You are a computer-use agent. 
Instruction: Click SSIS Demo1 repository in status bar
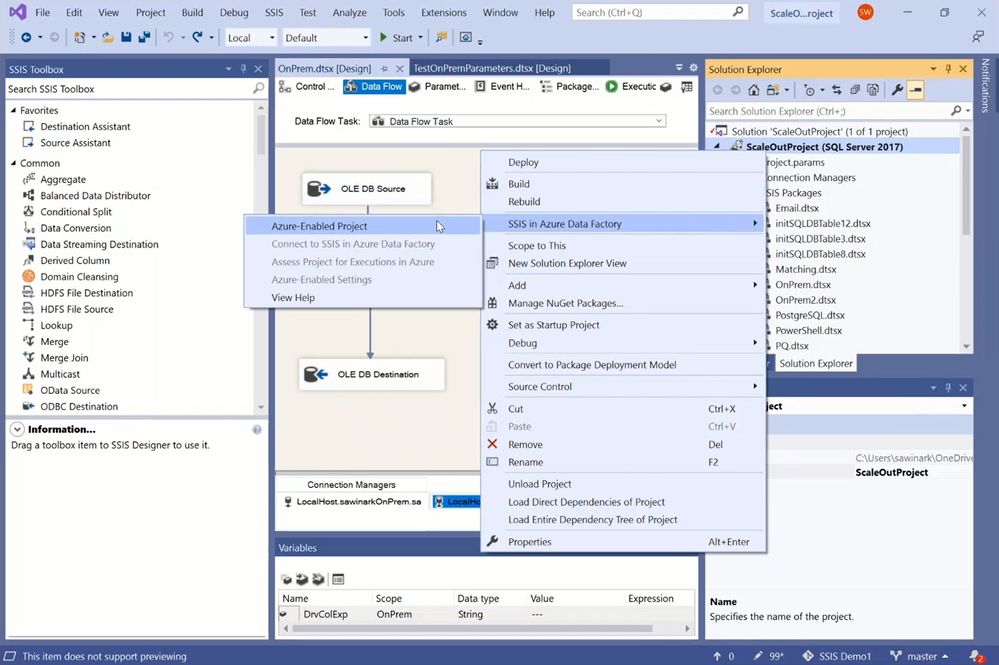(x=837, y=656)
